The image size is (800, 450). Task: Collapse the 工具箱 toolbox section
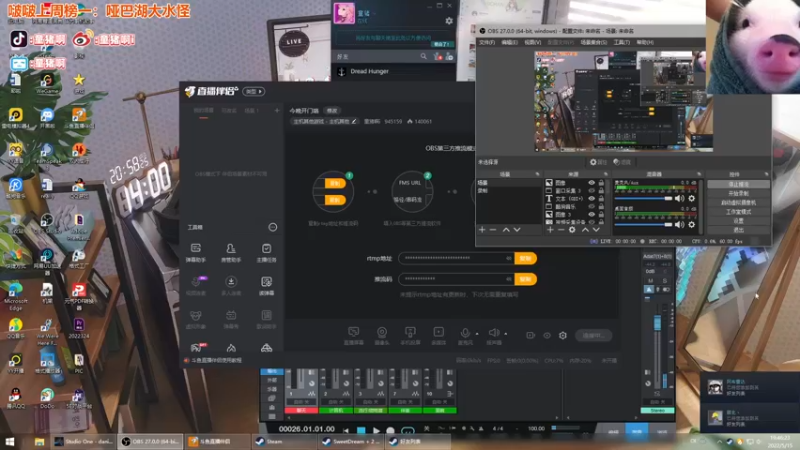pyautogui.click(x=273, y=227)
